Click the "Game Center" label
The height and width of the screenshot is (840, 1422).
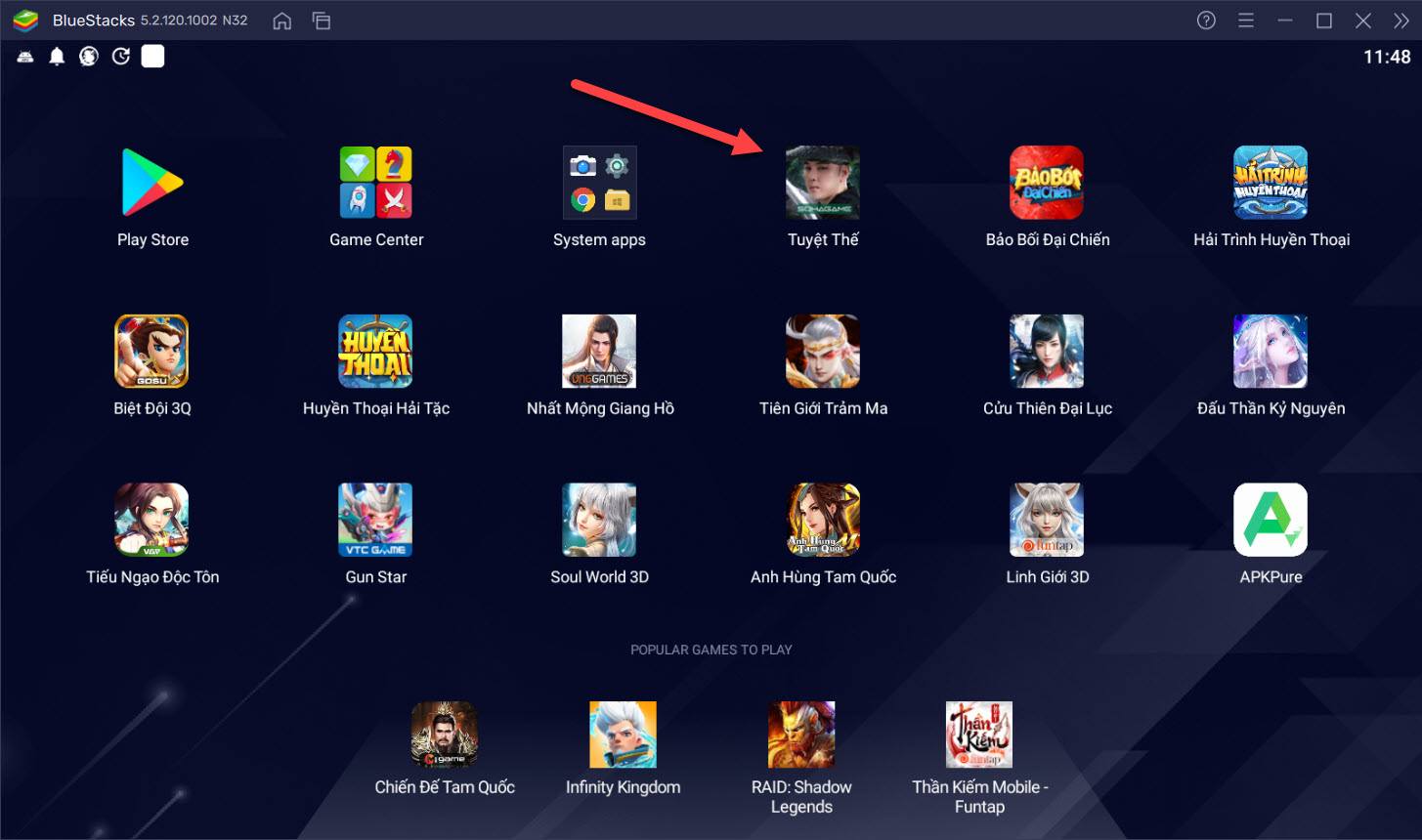(x=376, y=239)
